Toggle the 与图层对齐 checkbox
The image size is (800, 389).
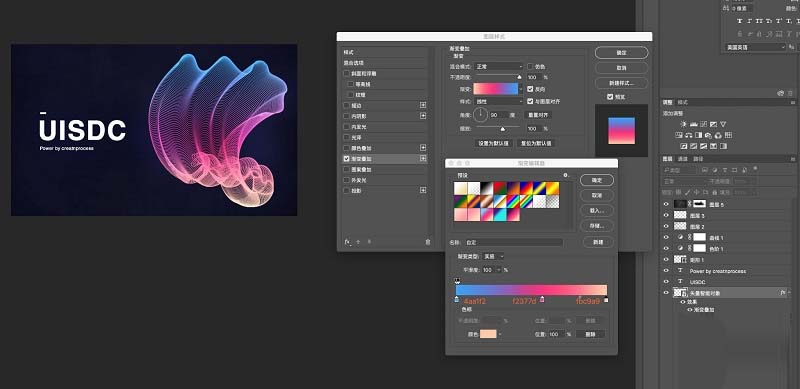pos(530,101)
